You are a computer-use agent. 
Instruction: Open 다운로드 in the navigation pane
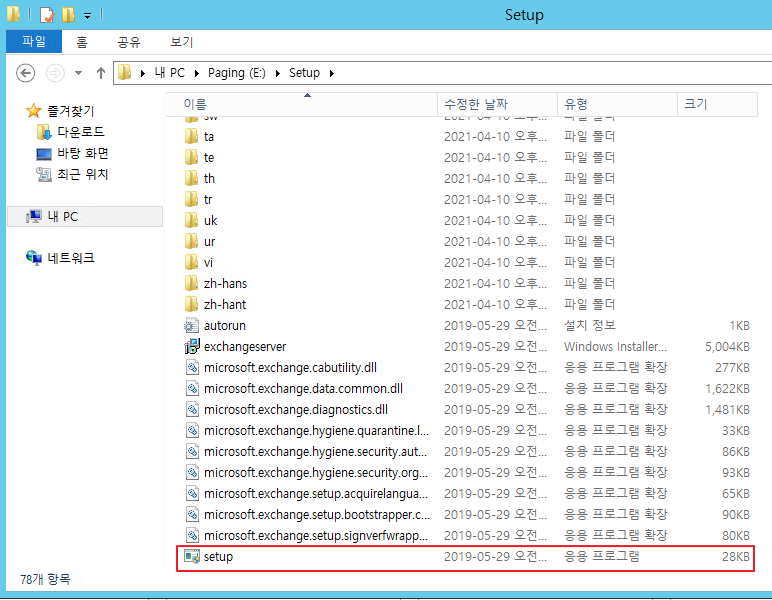81,132
